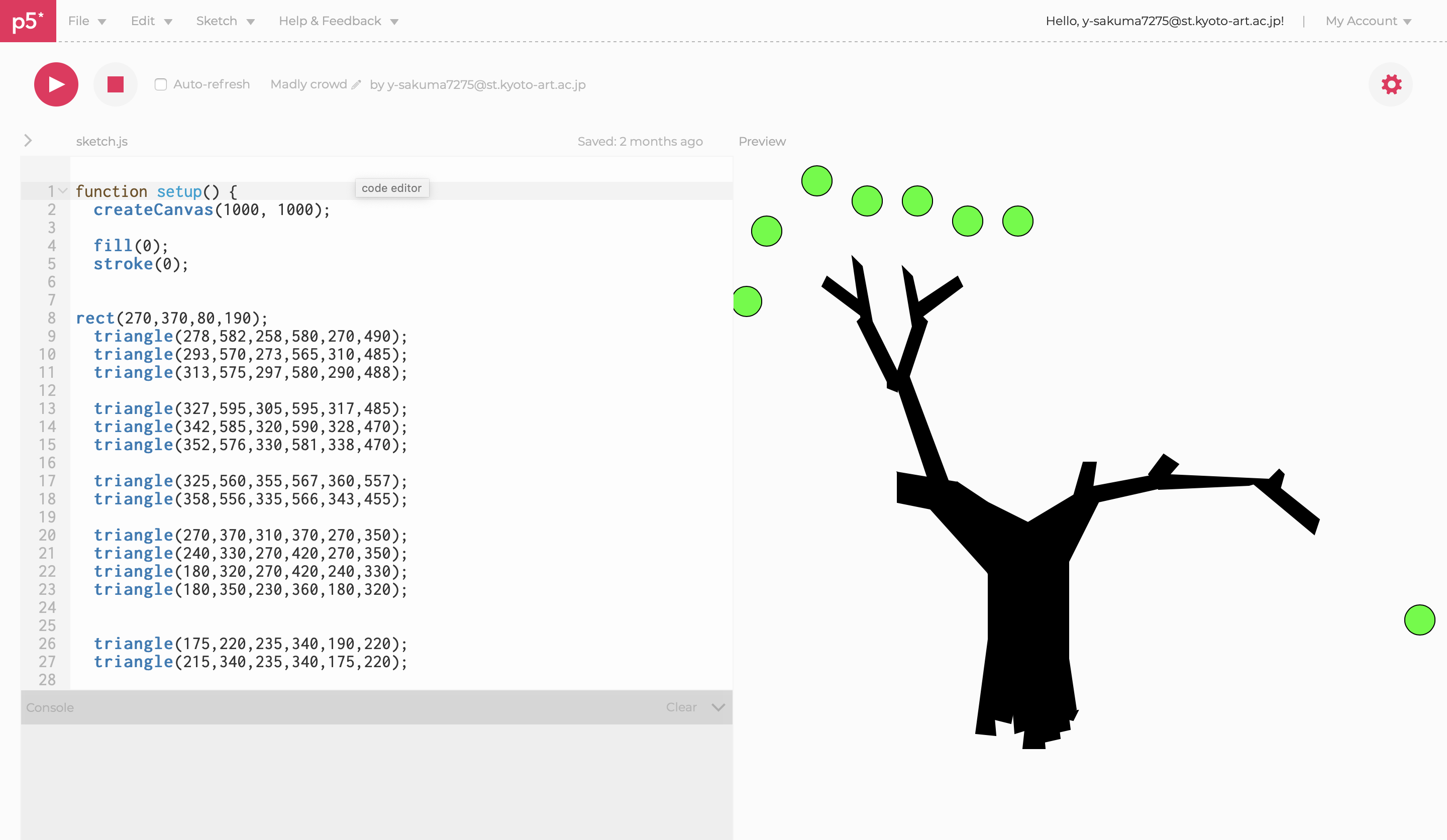Click the triangle(325,560,355,567,360,557); line
The width and height of the screenshot is (1447, 840).
coord(250,481)
